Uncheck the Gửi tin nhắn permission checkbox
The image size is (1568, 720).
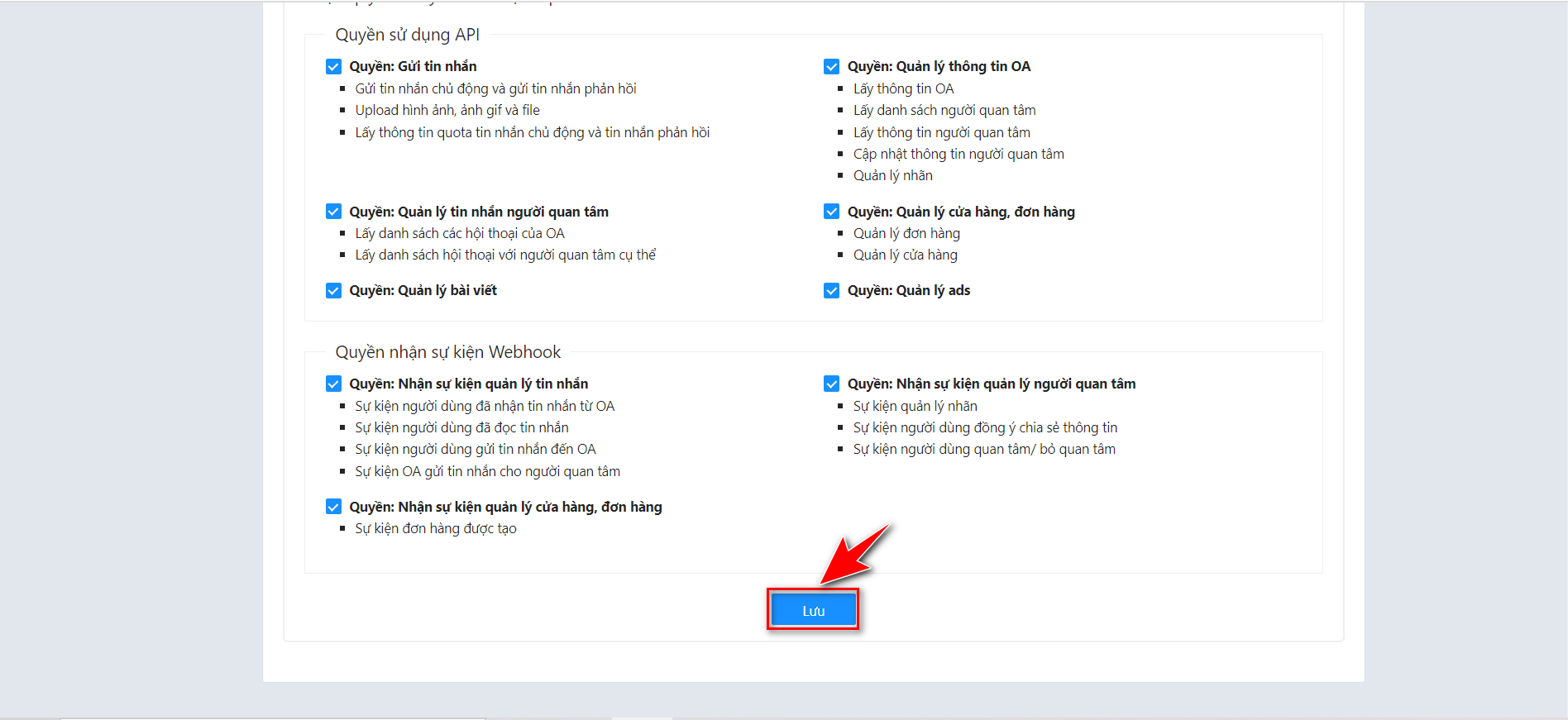pos(333,67)
